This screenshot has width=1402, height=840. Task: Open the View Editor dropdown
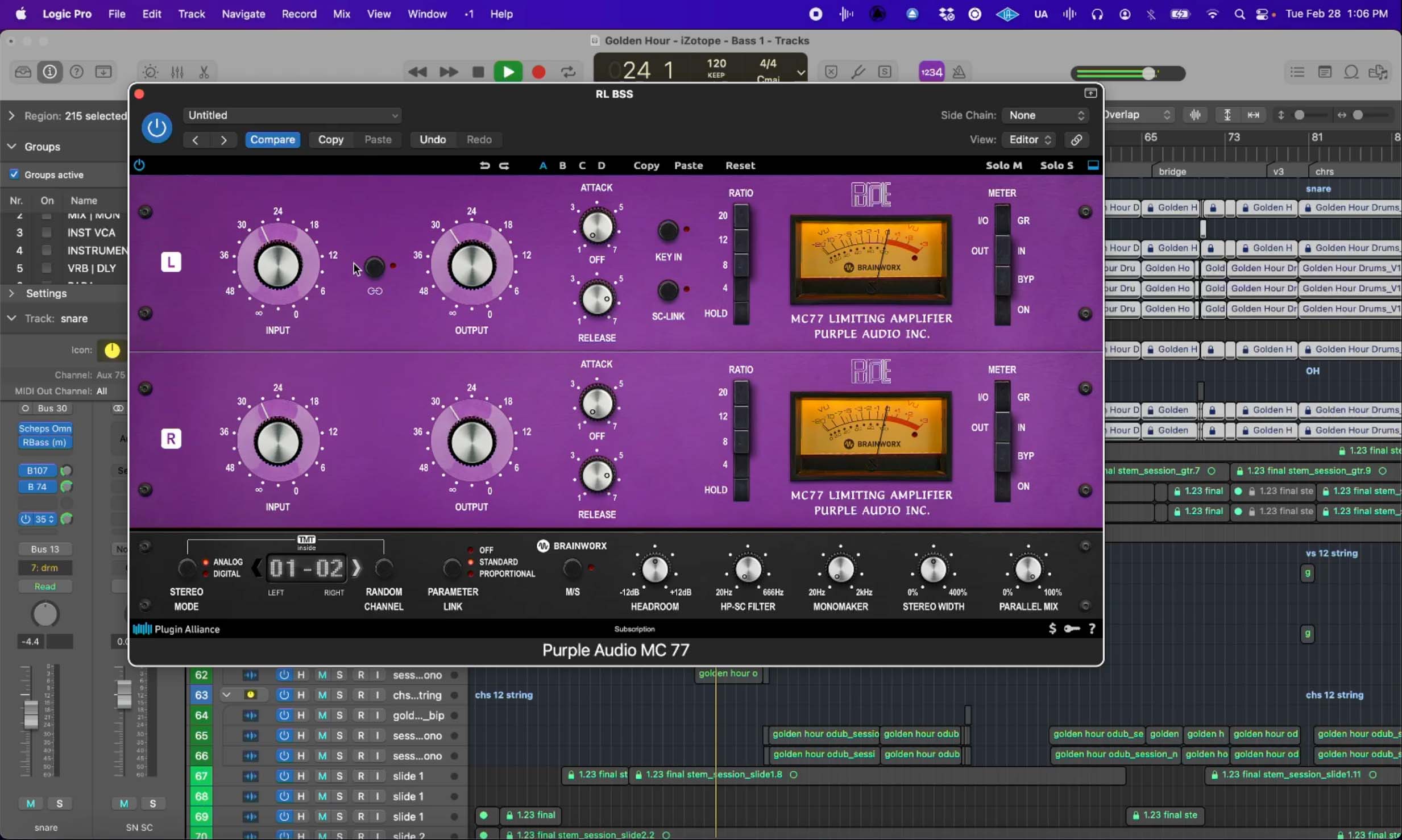coord(1029,140)
